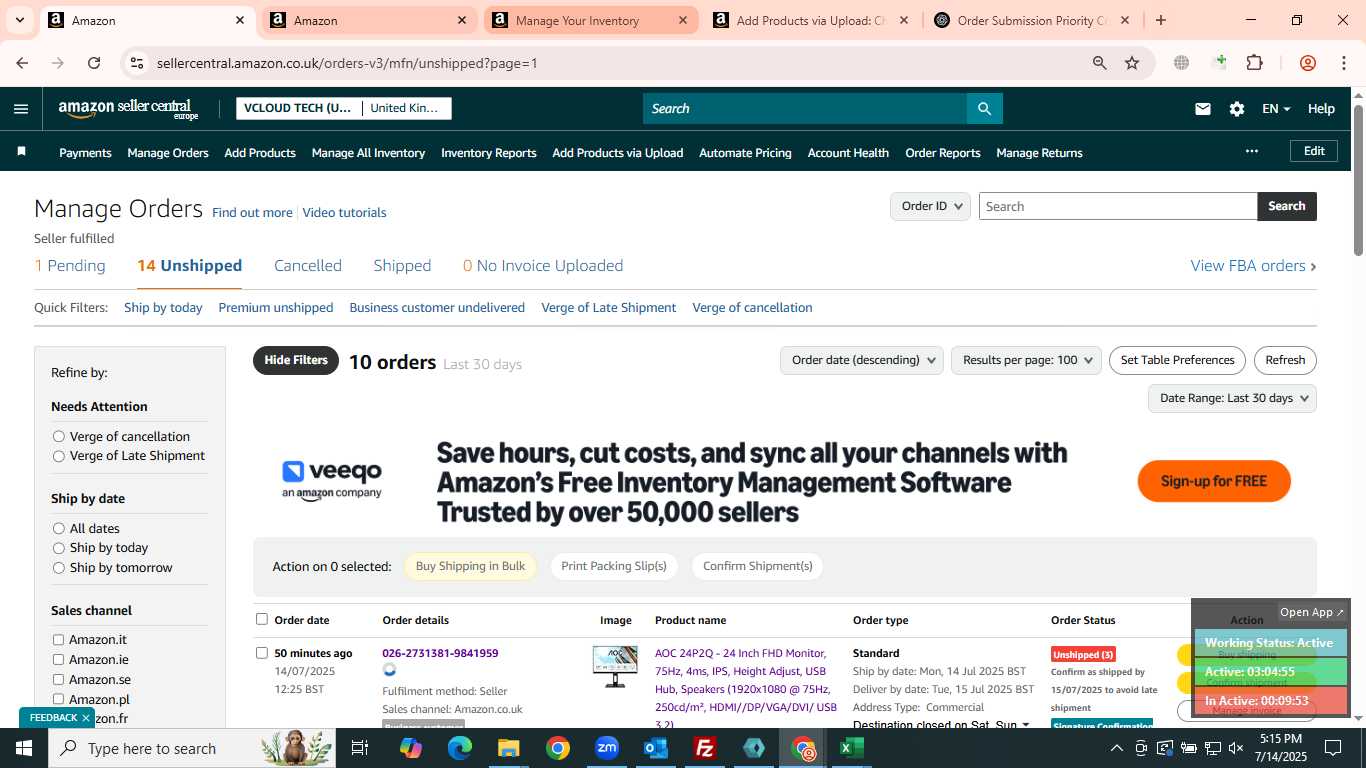Switch to the Pending orders tab

[70, 266]
